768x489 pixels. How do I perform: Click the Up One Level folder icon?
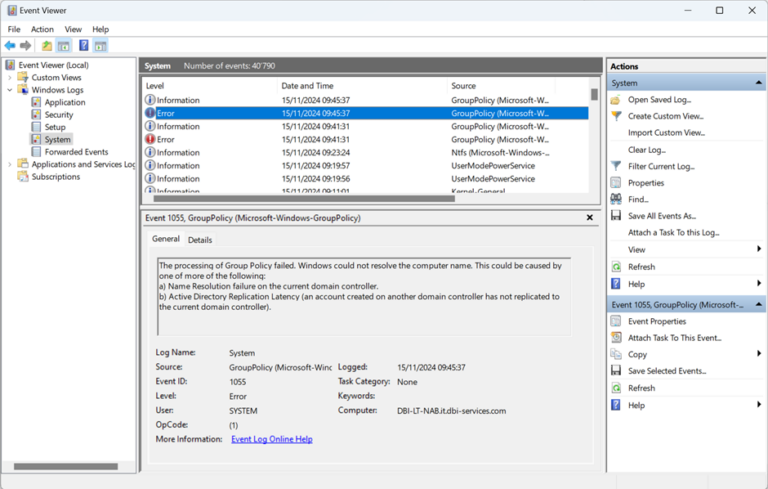point(47,46)
